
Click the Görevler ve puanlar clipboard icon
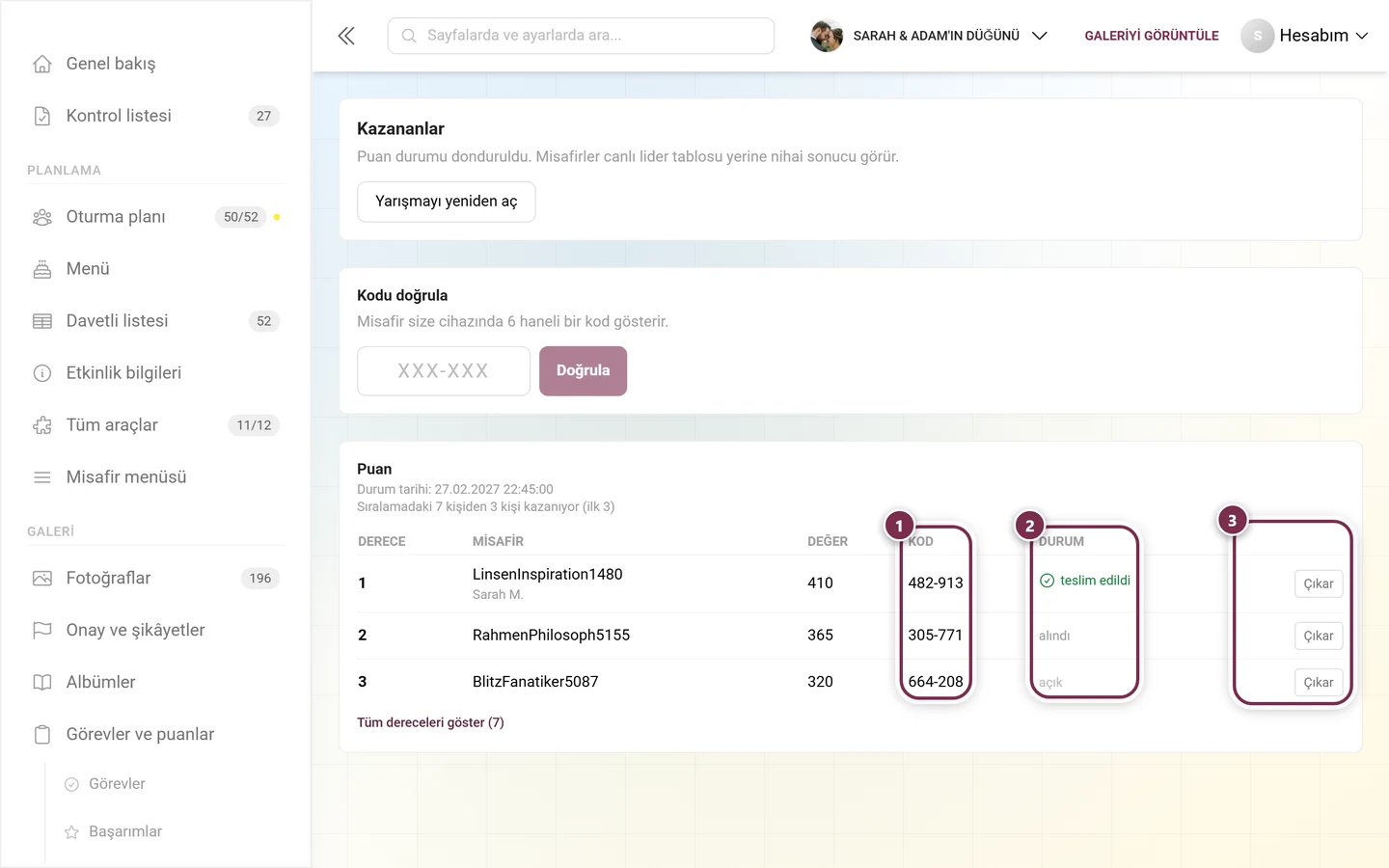[x=42, y=735]
